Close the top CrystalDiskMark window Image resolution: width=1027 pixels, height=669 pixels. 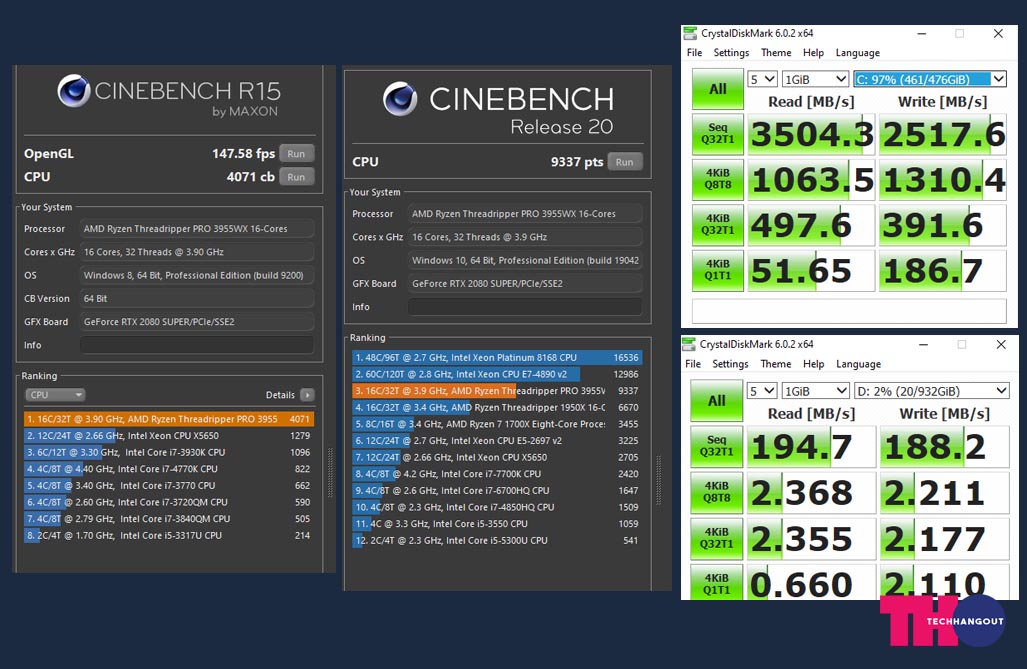pyautogui.click(x=998, y=33)
